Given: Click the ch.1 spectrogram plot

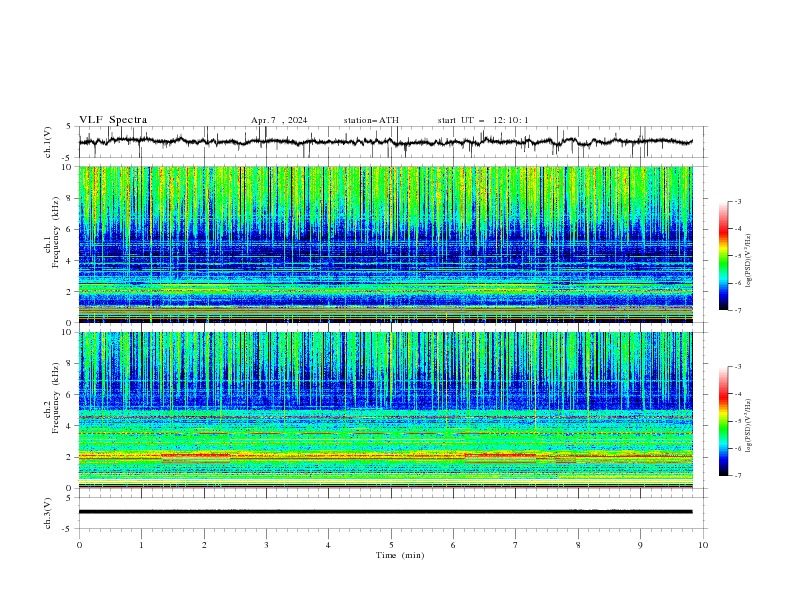Looking at the screenshot, I should (386, 244).
